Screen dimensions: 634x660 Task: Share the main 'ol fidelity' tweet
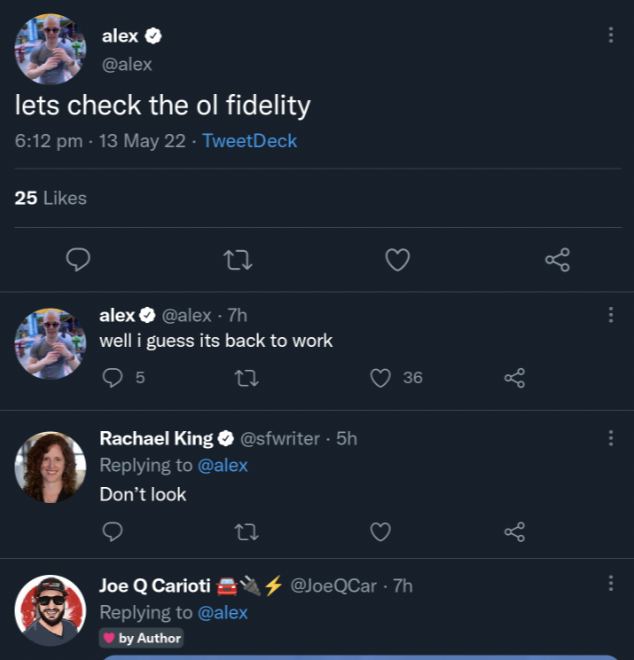[x=557, y=260]
